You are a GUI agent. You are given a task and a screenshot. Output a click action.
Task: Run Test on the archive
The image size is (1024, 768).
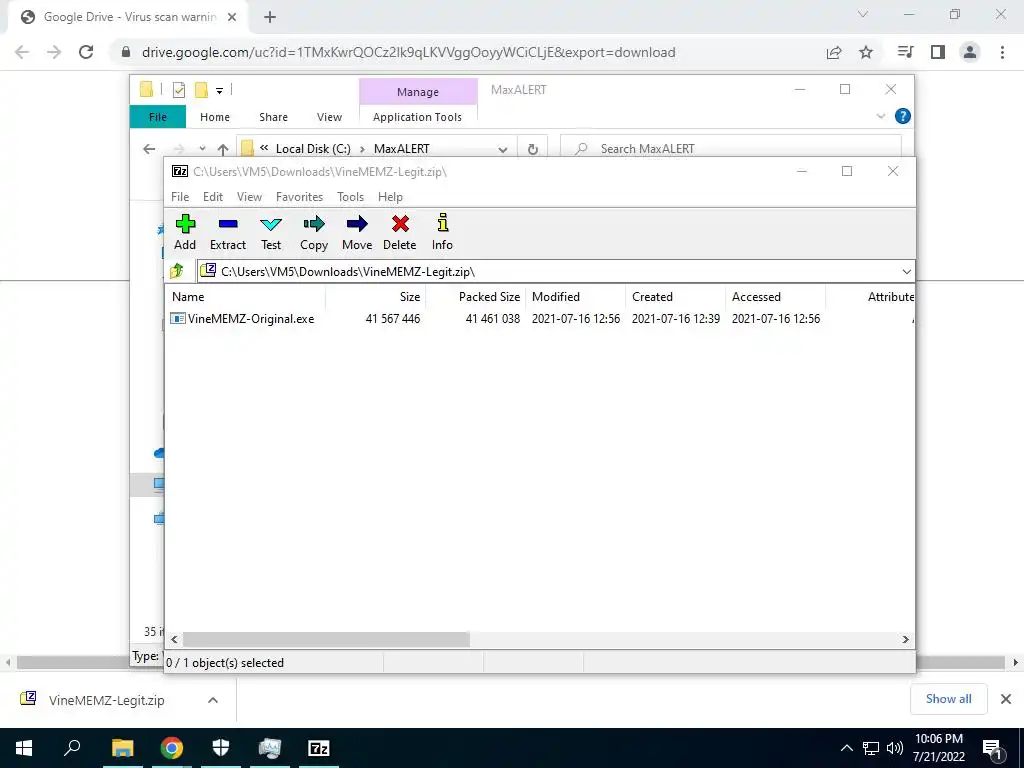(271, 232)
